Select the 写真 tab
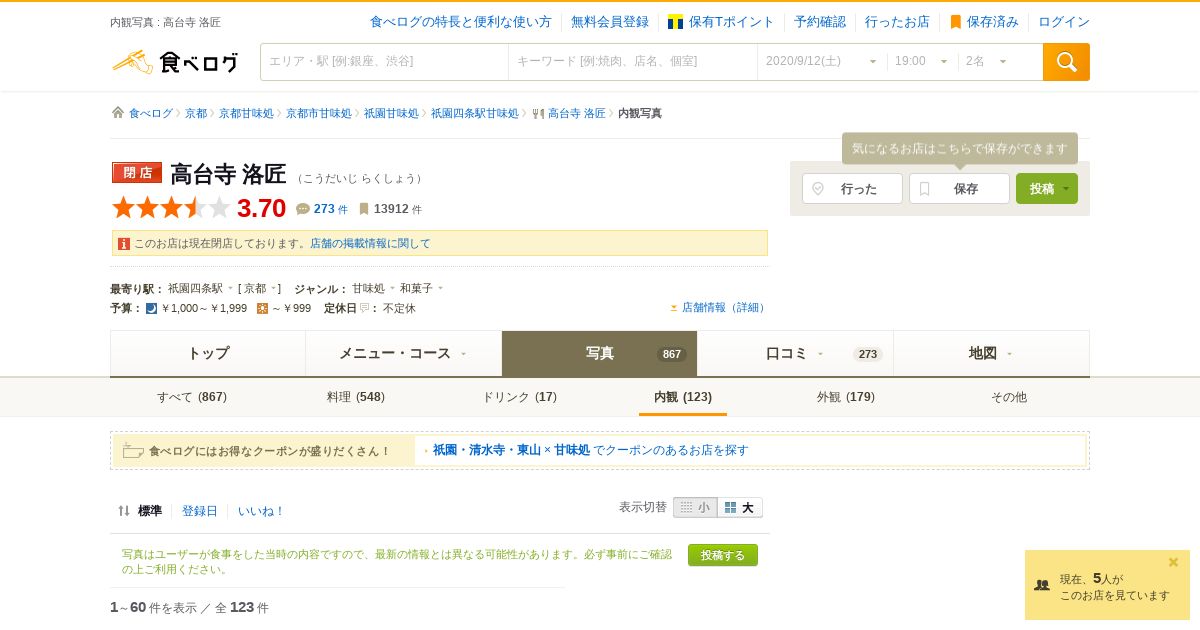This screenshot has height=630, width=1200. coord(599,353)
